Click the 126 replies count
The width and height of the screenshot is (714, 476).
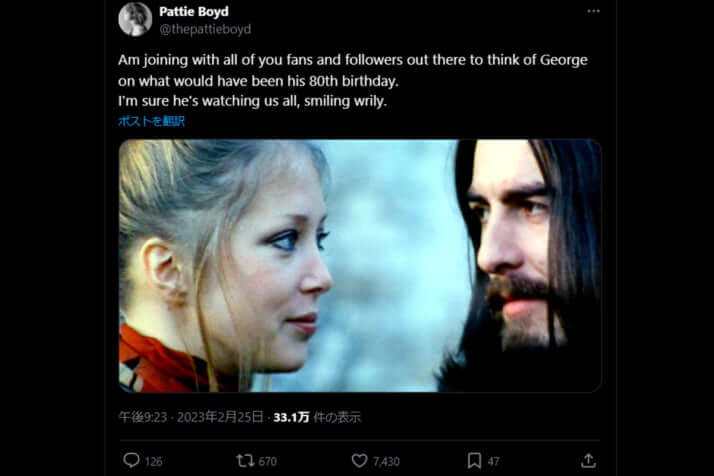154,461
